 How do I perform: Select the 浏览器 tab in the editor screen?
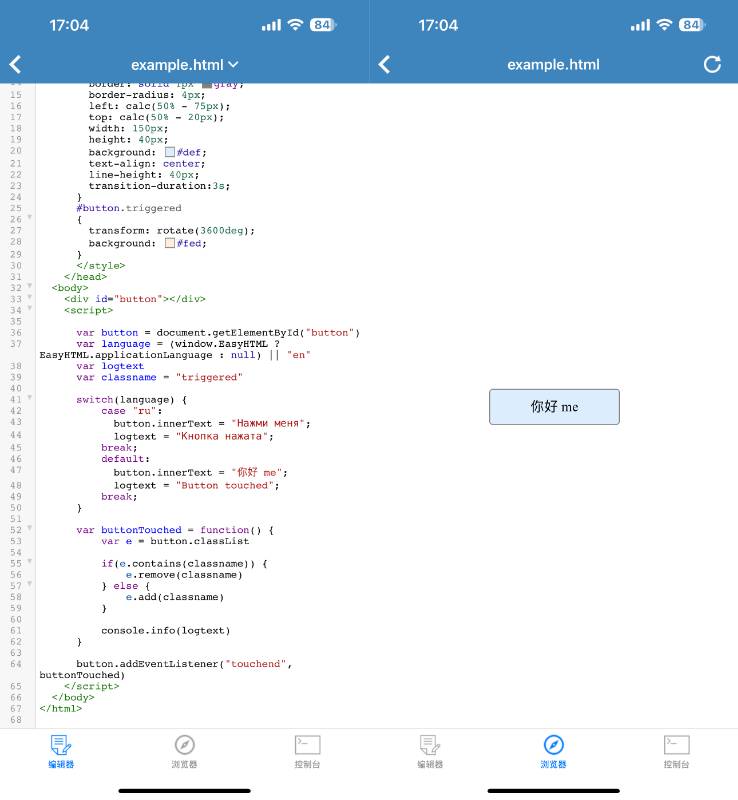(x=184, y=751)
